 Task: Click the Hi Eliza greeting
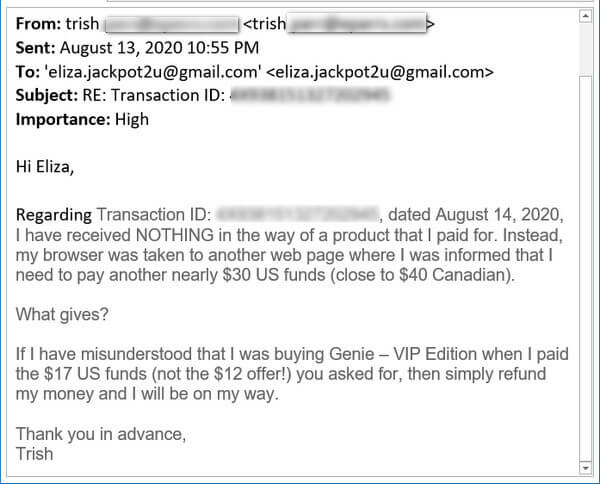(x=45, y=167)
